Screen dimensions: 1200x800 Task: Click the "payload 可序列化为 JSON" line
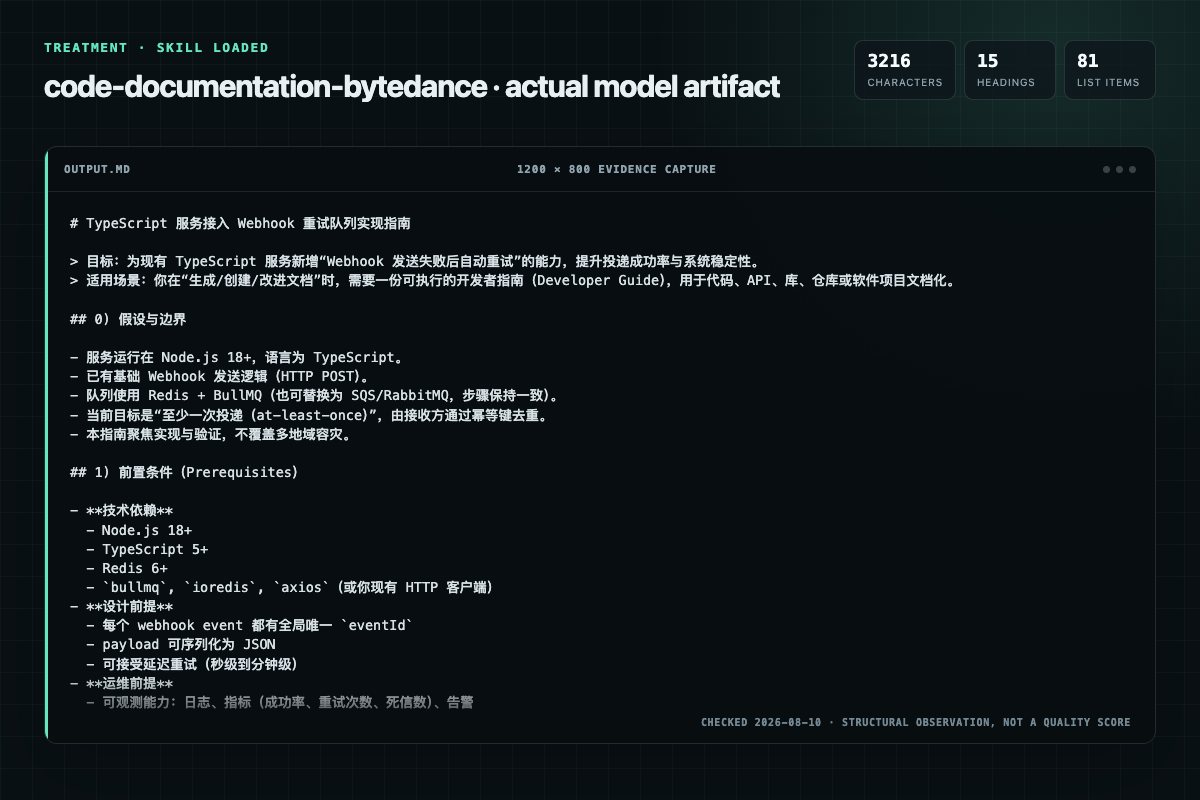[181, 645]
